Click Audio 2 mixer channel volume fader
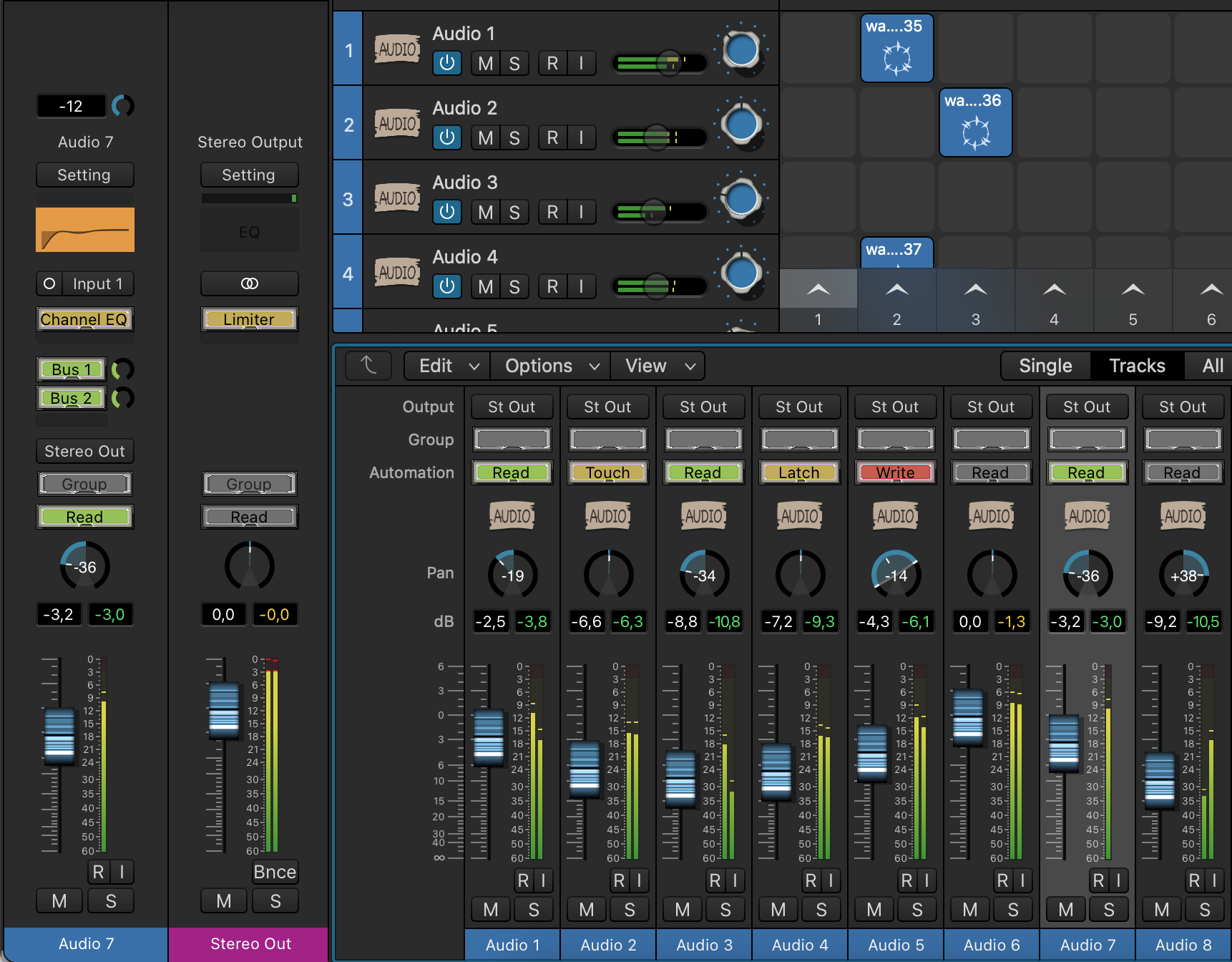This screenshot has height=962, width=1232. pos(585,770)
